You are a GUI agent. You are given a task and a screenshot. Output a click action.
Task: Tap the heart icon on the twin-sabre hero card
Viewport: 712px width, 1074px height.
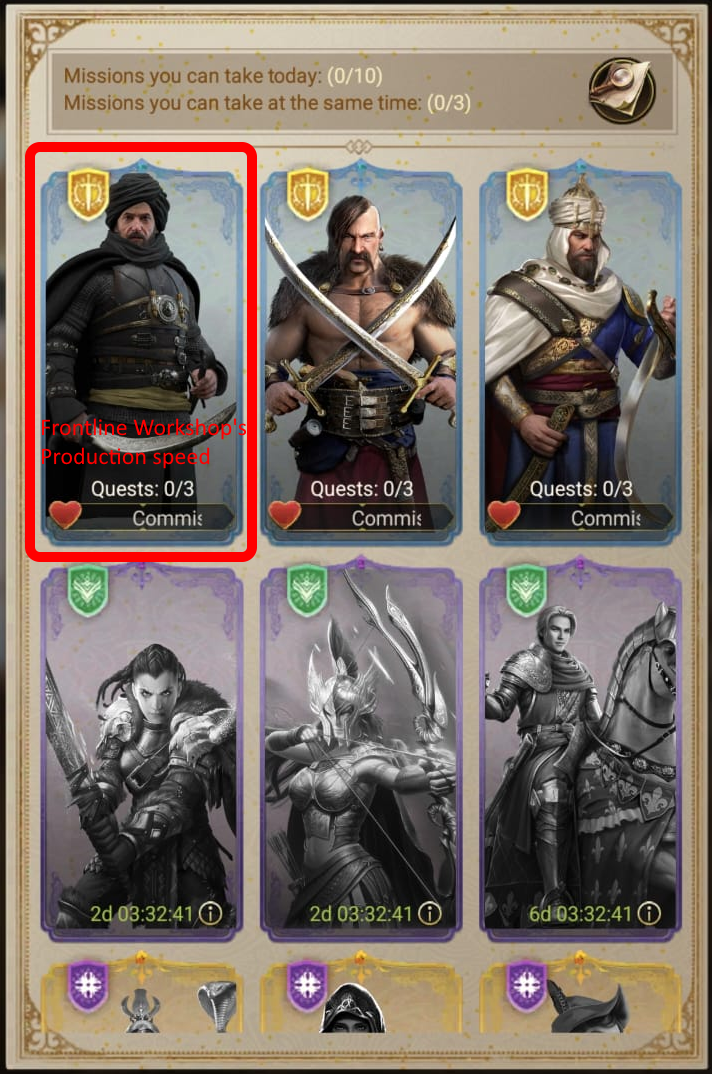pyautogui.click(x=284, y=514)
